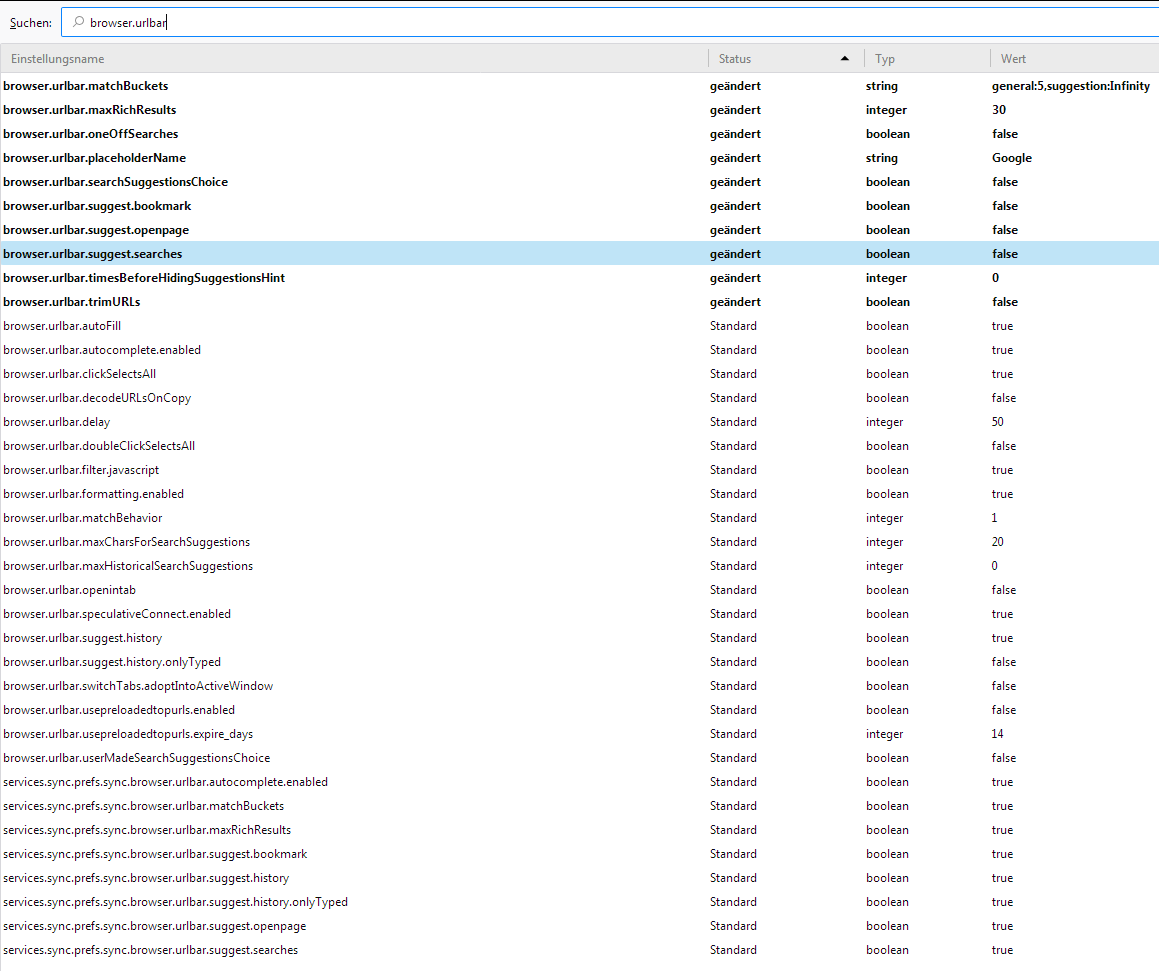Select browser.urlbar.suggest.history.onlyTyped preference

[580, 662]
